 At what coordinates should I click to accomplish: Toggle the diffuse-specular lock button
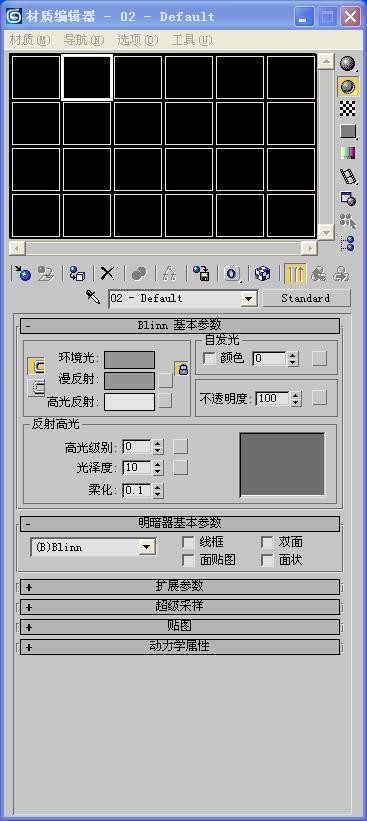(x=36, y=387)
